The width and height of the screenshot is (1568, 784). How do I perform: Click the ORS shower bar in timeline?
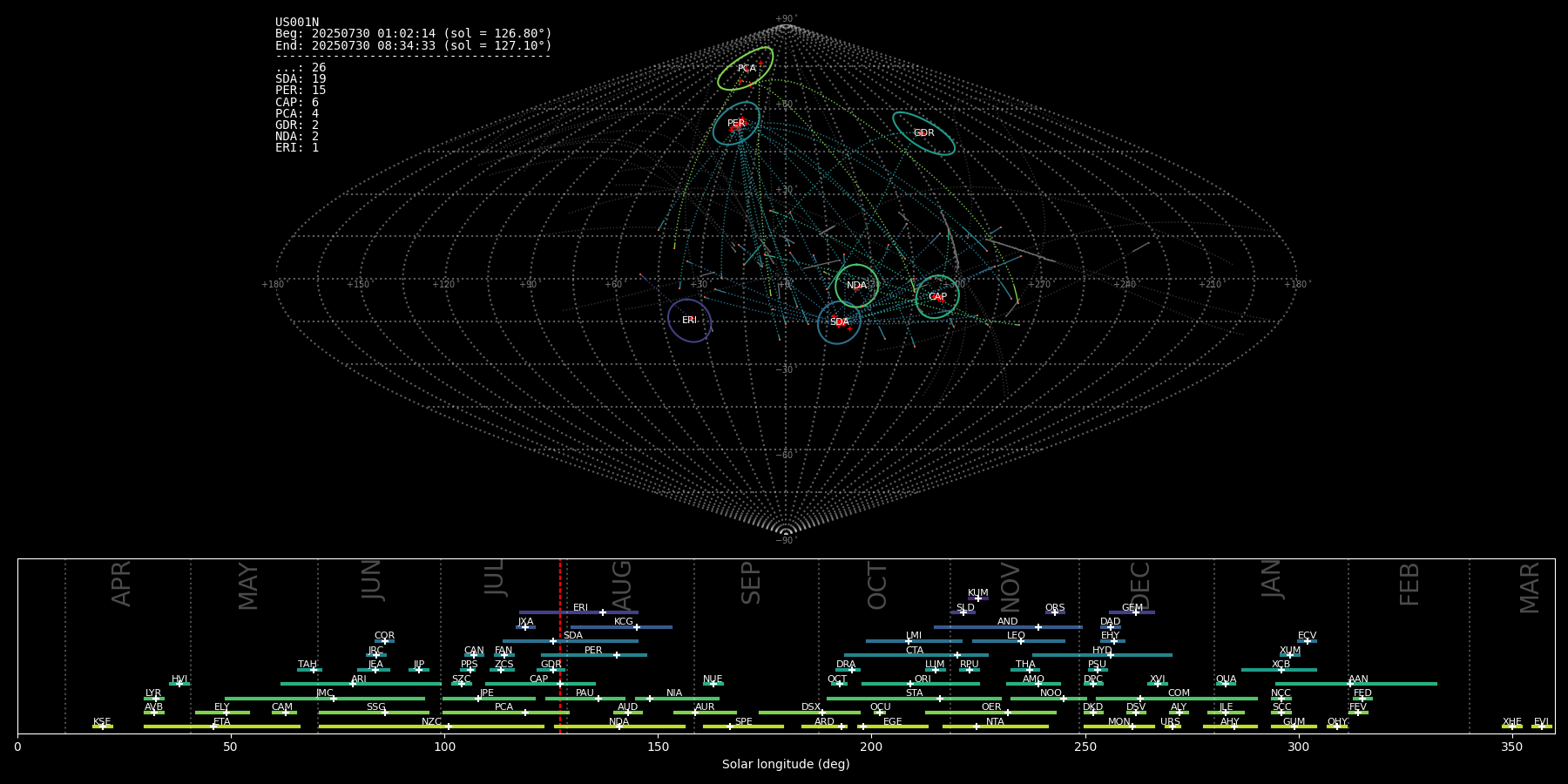pos(1055,612)
